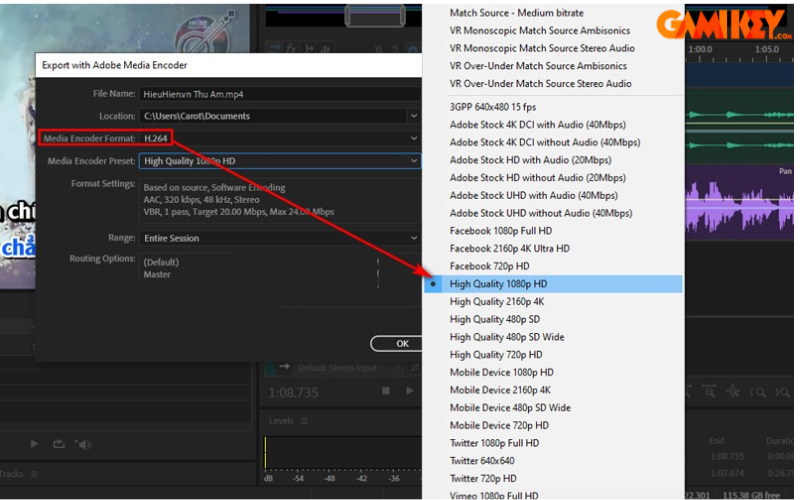Image resolution: width=800 pixels, height=500 pixels.
Task: Click the zoom in at in-point icon
Action: click(x=757, y=392)
